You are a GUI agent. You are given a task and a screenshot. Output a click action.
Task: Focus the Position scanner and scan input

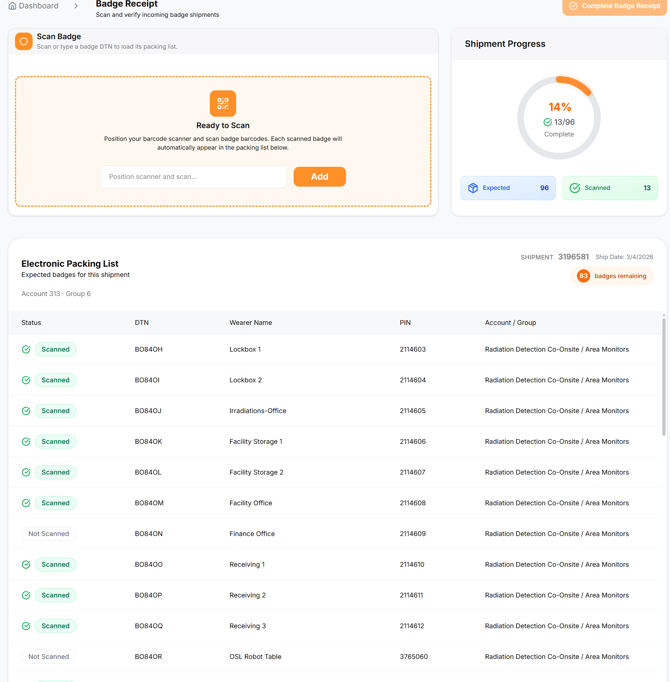click(194, 177)
